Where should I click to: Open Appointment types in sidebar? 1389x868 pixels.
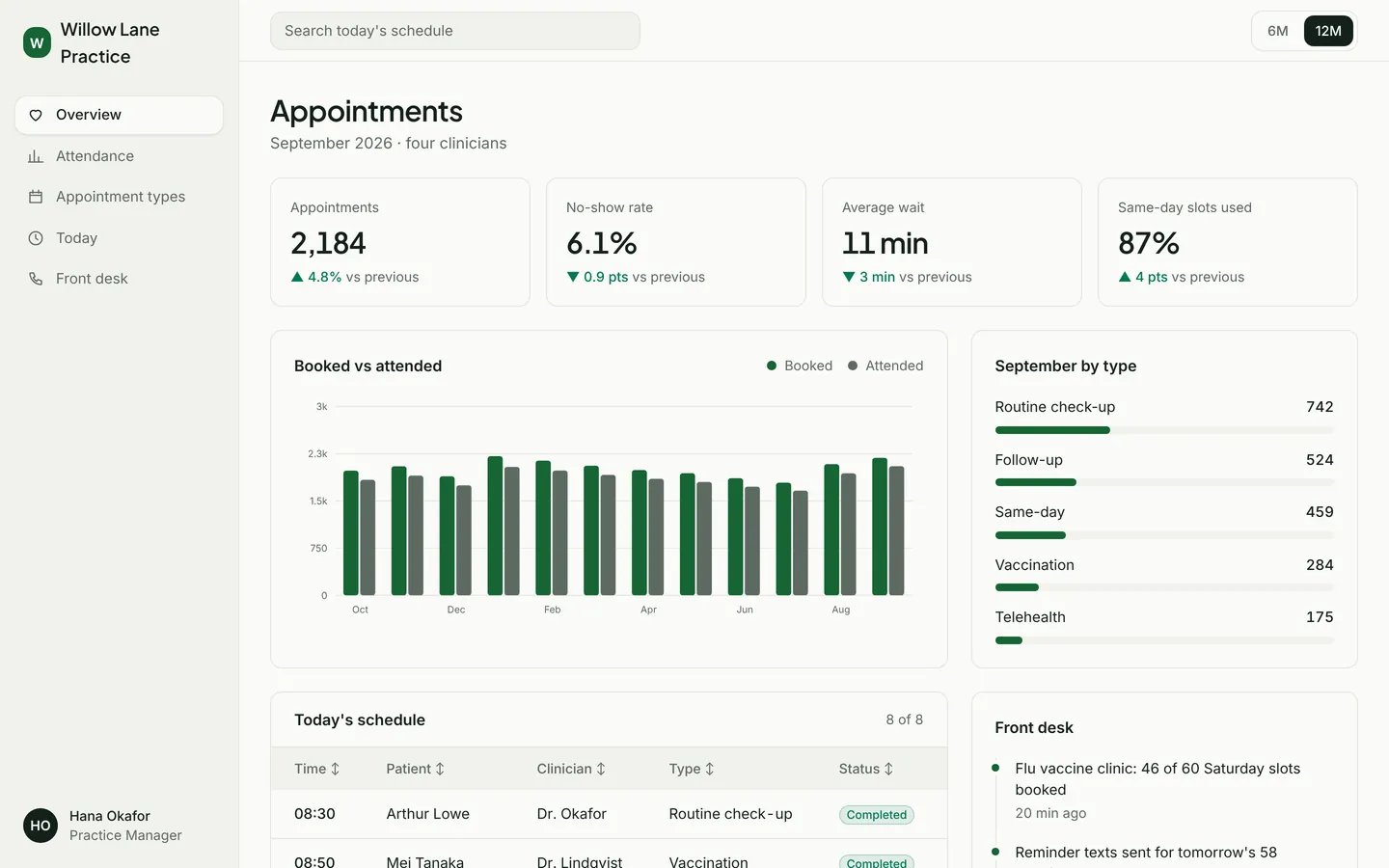click(119, 197)
